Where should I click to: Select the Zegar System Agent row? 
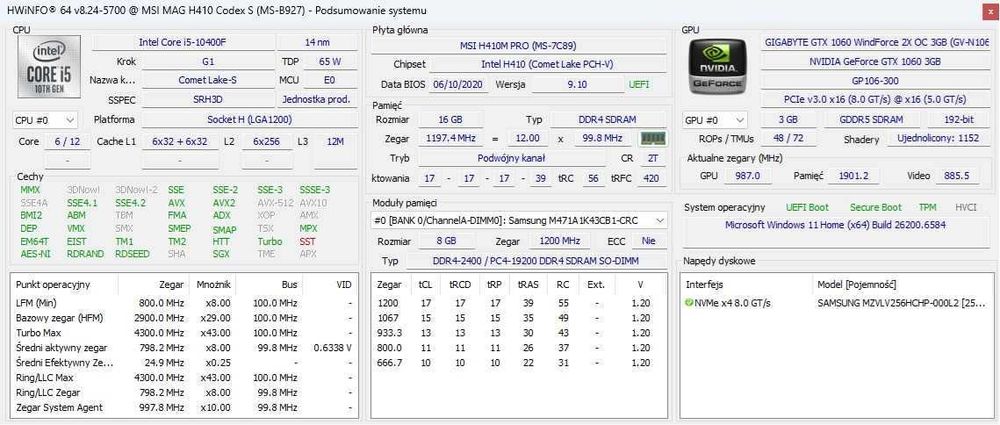pos(184,407)
